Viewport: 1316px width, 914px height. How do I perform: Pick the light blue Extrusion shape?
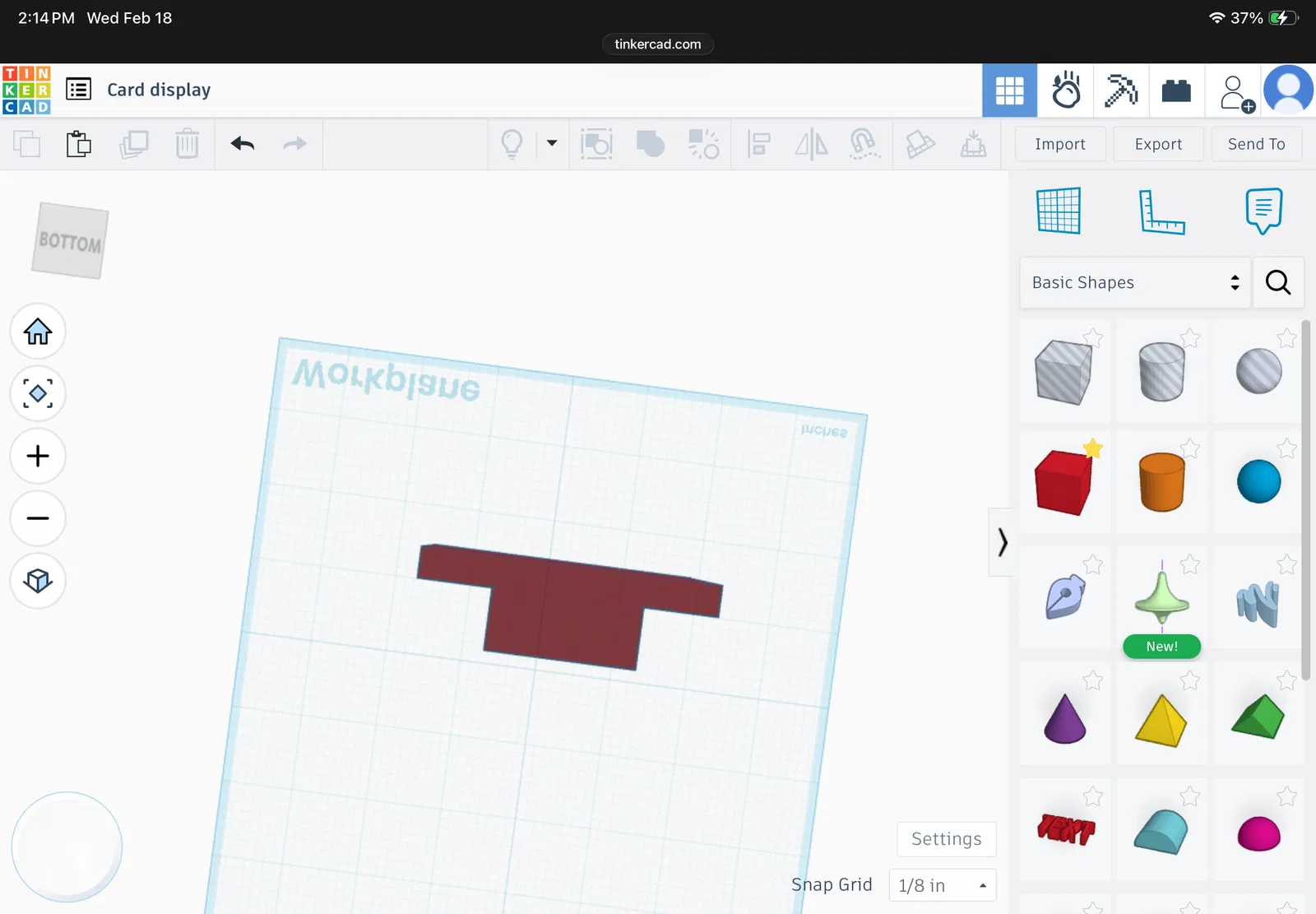(1258, 604)
